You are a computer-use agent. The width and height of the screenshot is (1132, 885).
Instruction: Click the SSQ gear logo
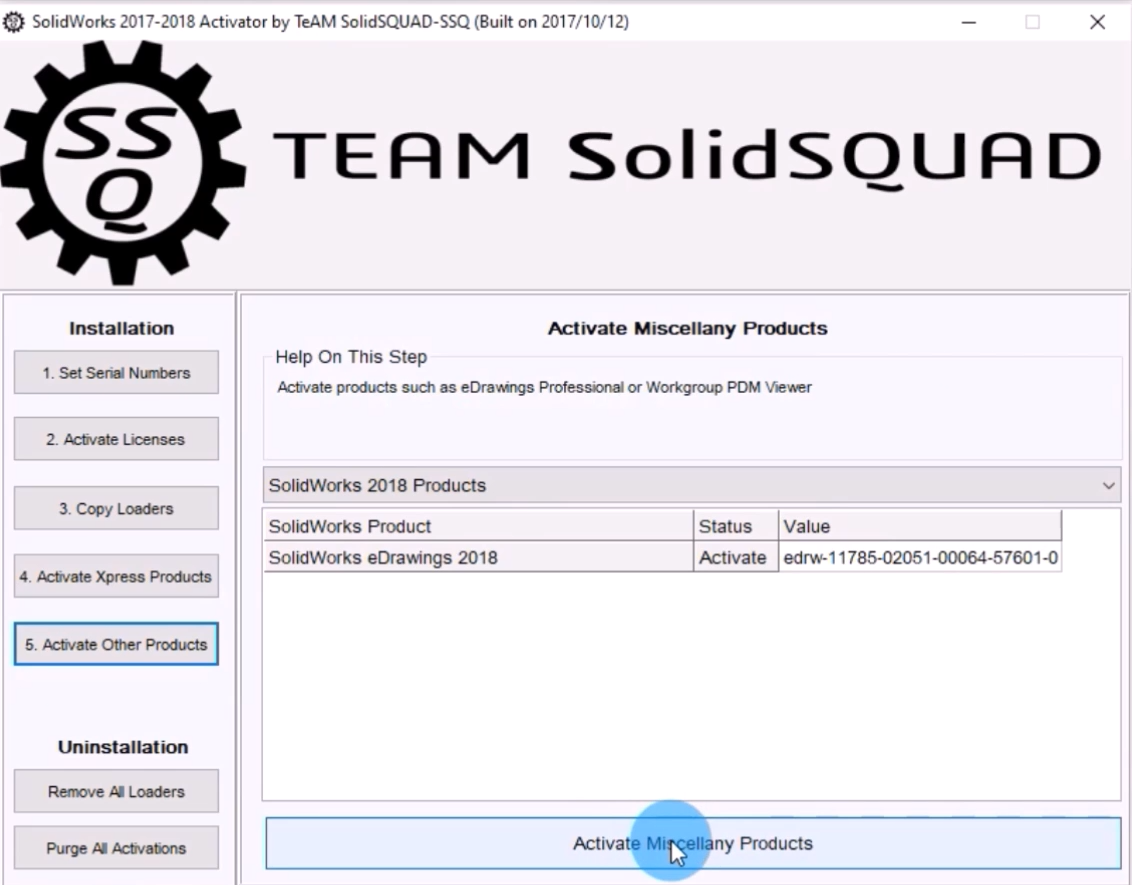coord(122,163)
